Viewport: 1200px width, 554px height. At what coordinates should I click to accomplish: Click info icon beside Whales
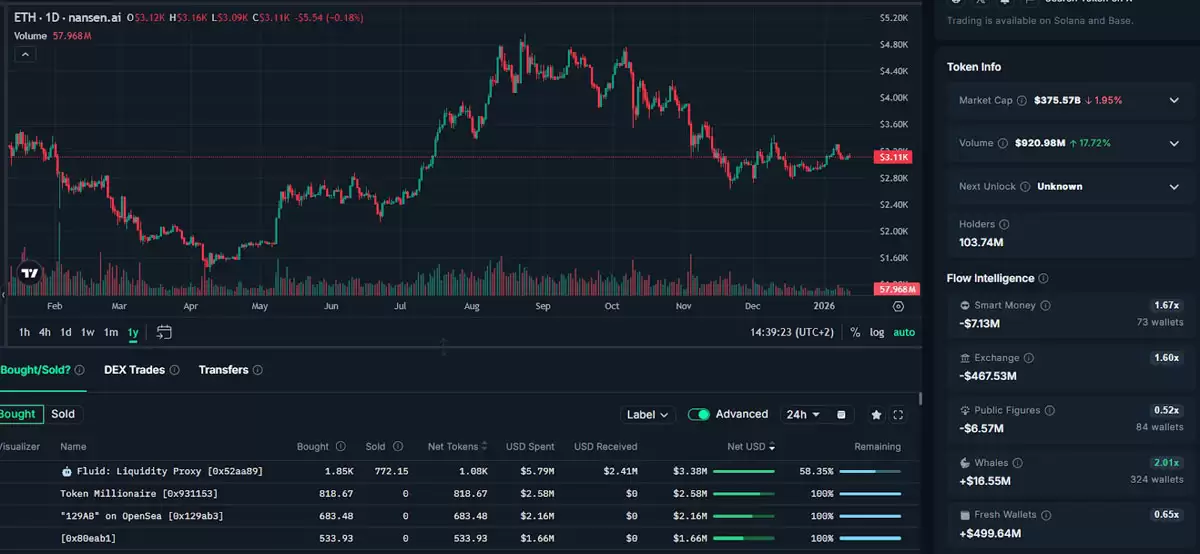pyautogui.click(x=1016, y=463)
